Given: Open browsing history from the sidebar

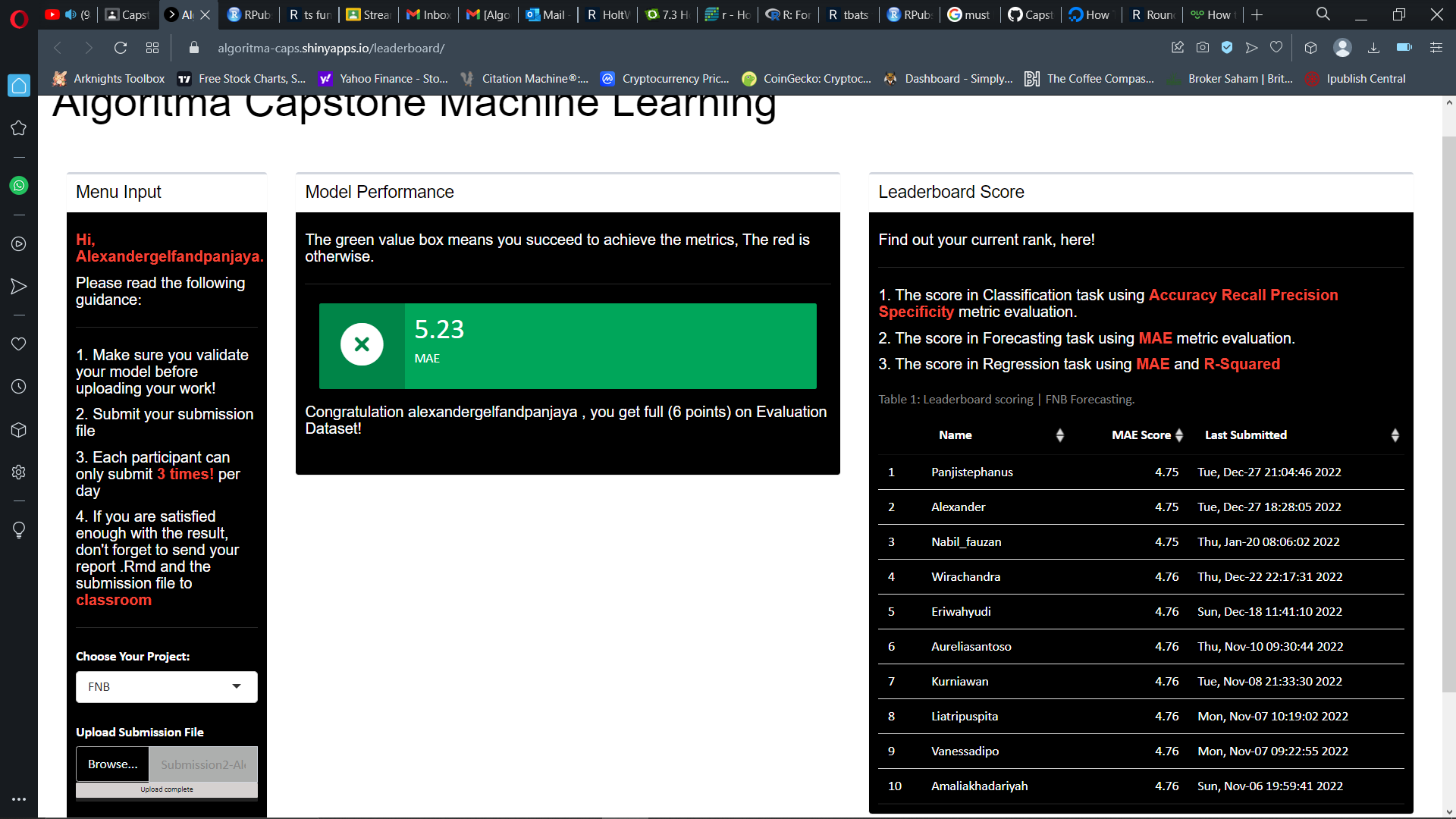Looking at the screenshot, I should pyautogui.click(x=18, y=388).
